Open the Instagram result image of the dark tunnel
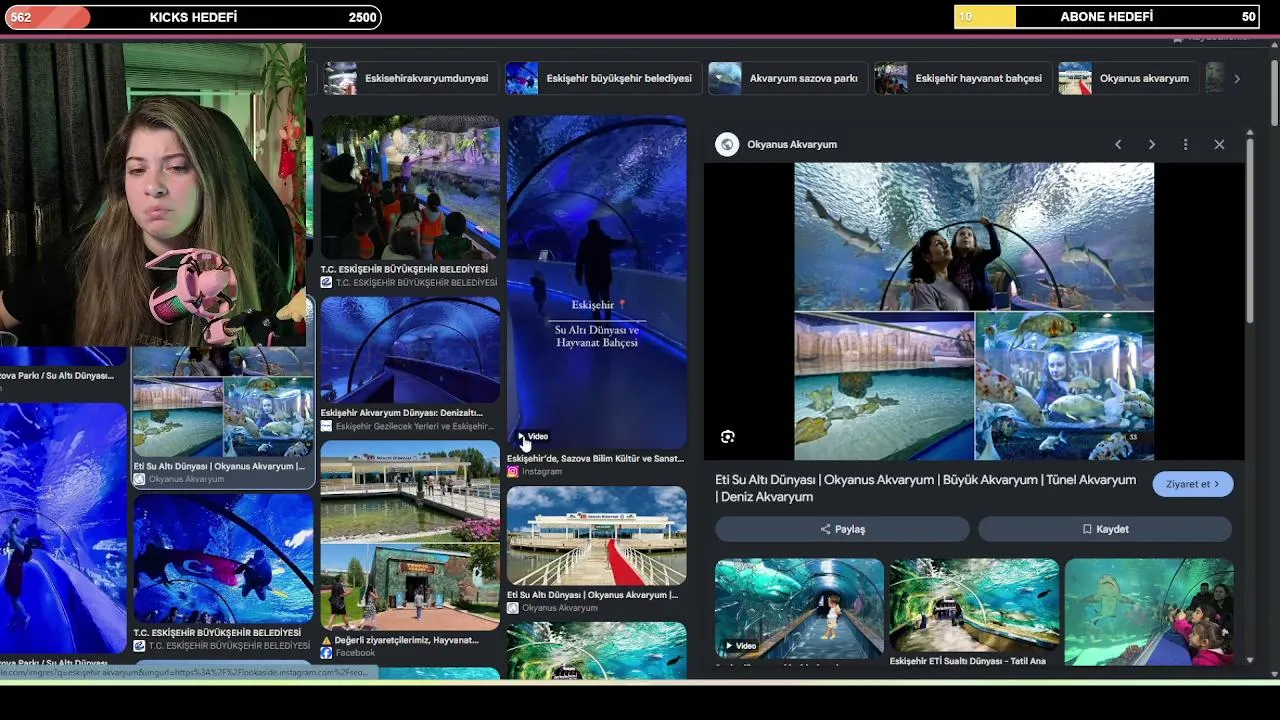The width and height of the screenshot is (1280, 720). pos(597,282)
